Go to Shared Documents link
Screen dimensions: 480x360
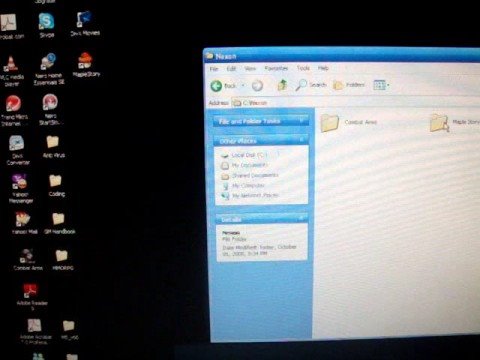[x=250, y=175]
